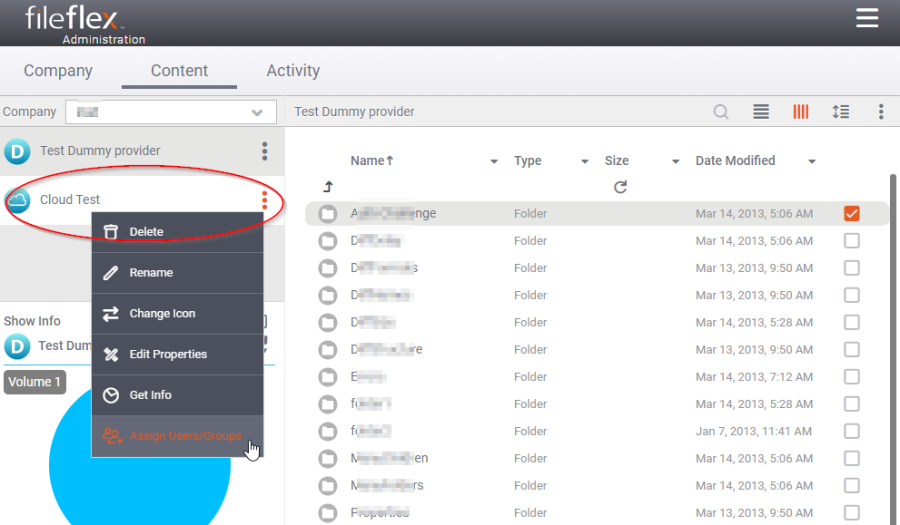
Task: Open the Date Modified column dropdown arrow
Action: tap(812, 162)
